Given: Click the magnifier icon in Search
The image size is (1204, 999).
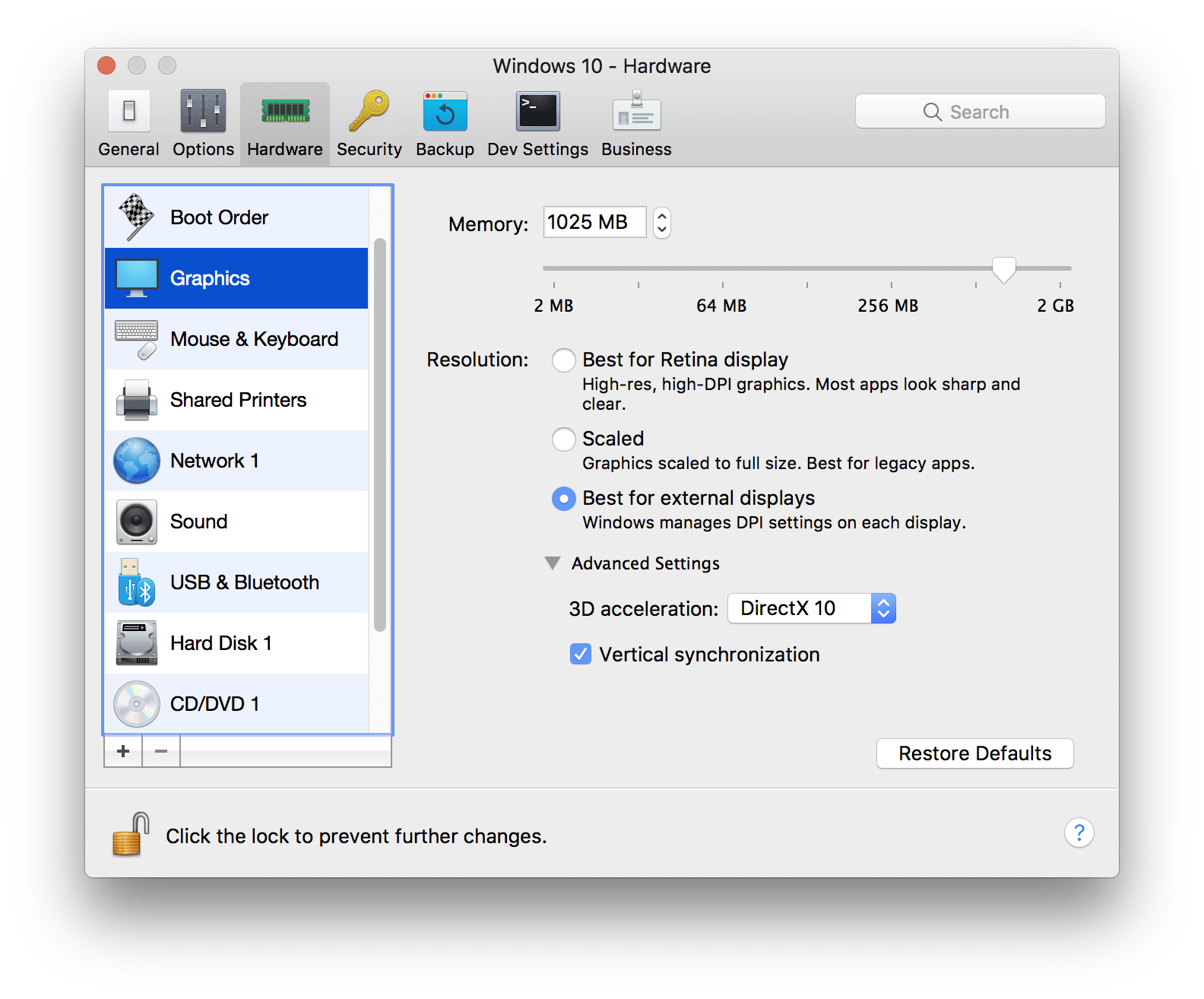Looking at the screenshot, I should point(933,112).
